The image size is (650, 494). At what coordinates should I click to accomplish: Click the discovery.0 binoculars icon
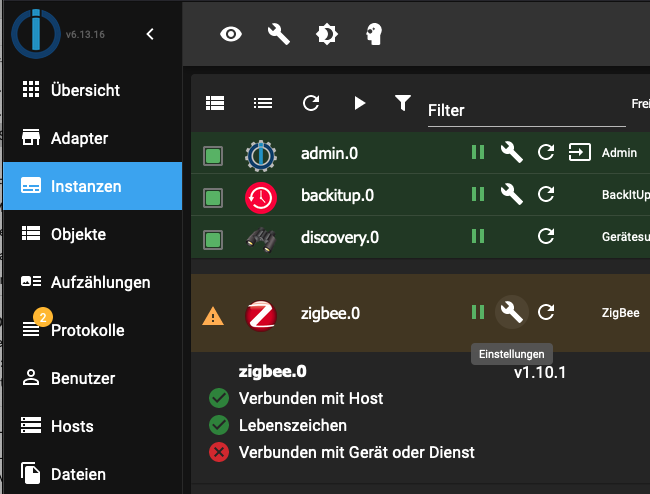pos(261,239)
